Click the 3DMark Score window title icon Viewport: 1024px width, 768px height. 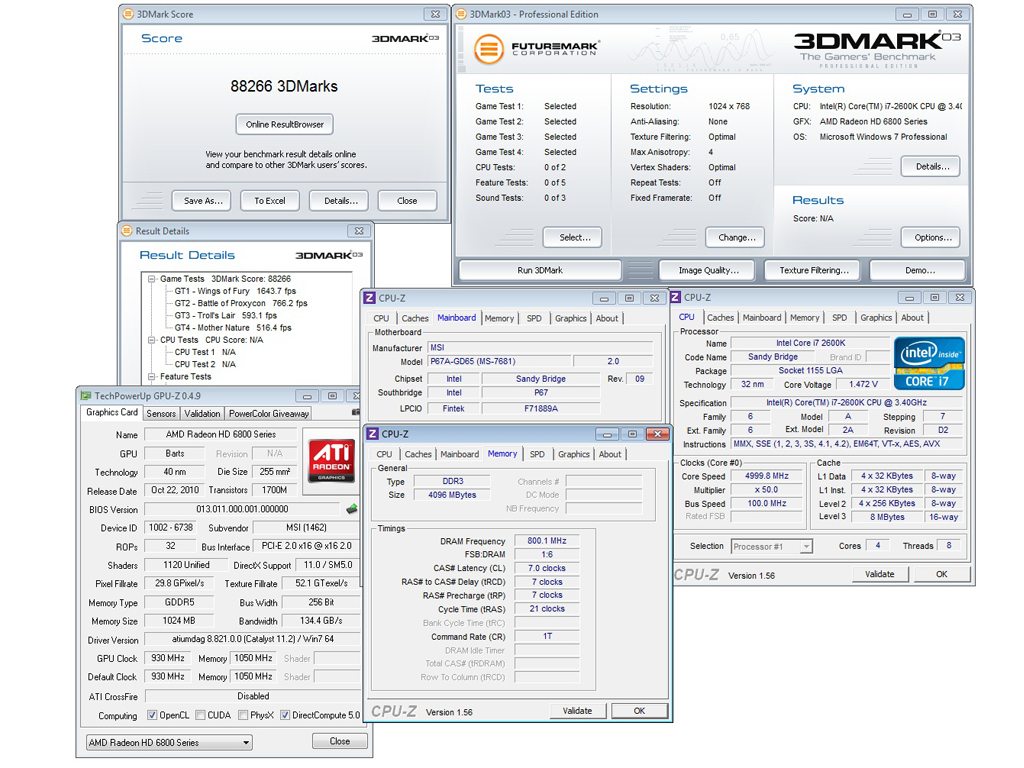129,14
